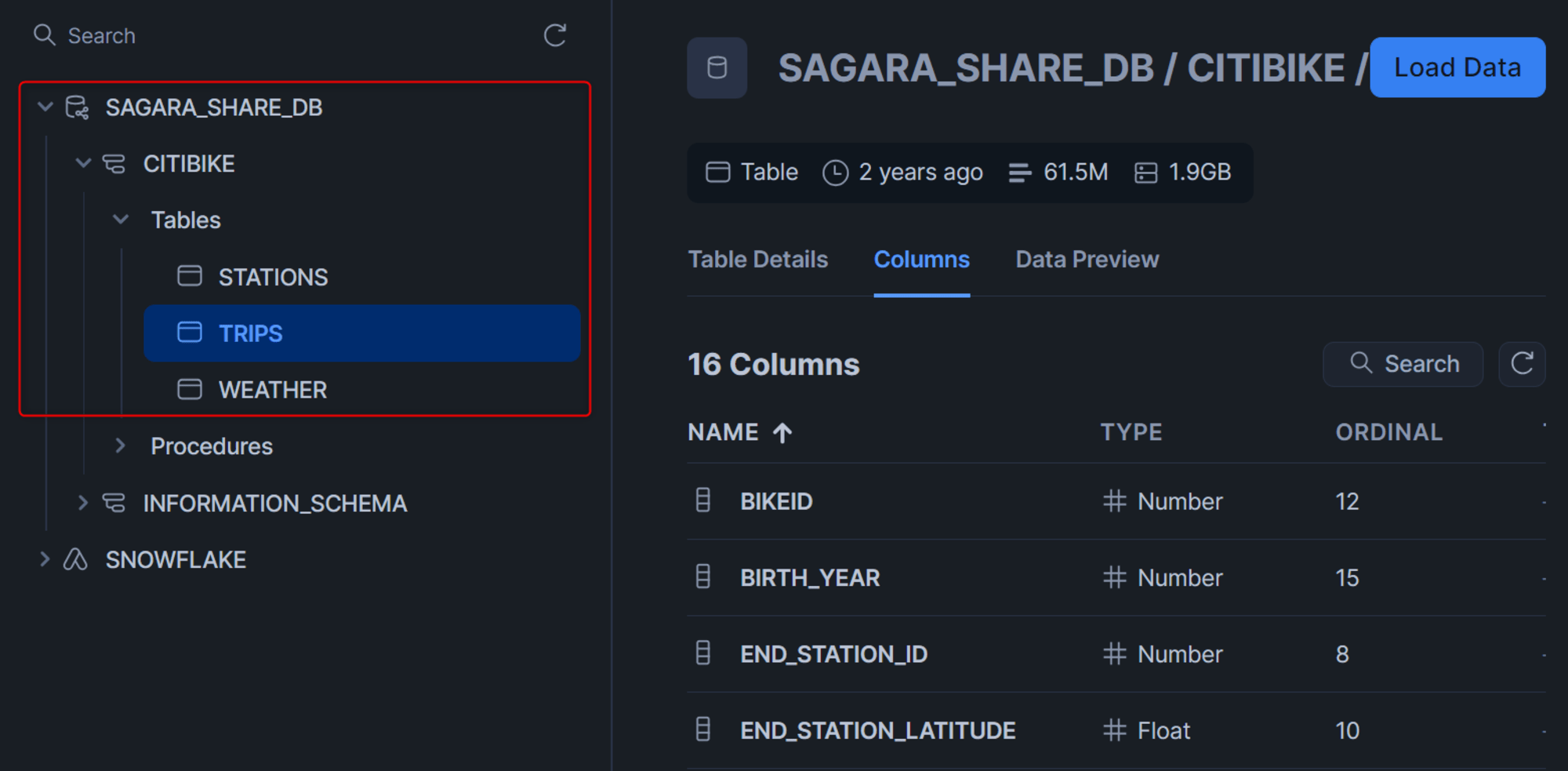Image resolution: width=1568 pixels, height=771 pixels.
Task: Click the STATIONS table icon
Action: (190, 276)
